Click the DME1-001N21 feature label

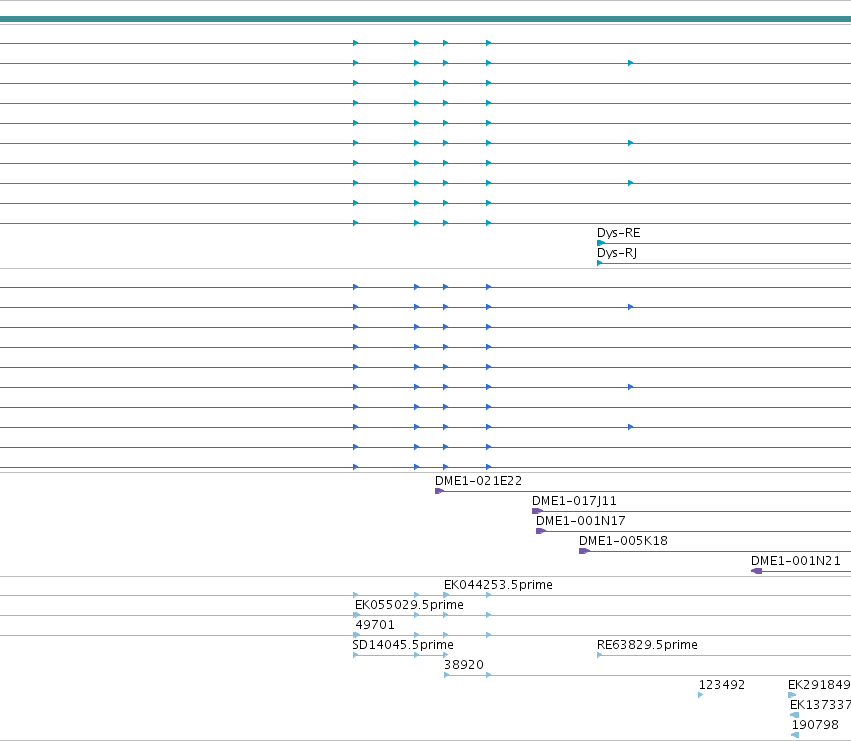point(795,561)
